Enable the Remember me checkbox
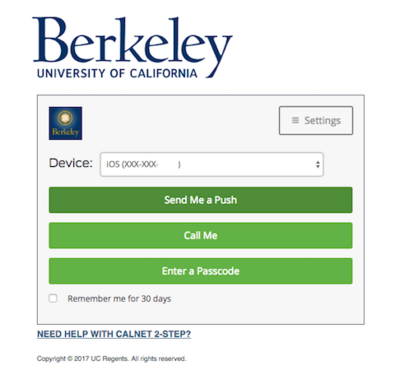This screenshot has width=400, height=370. pyautogui.click(x=53, y=298)
